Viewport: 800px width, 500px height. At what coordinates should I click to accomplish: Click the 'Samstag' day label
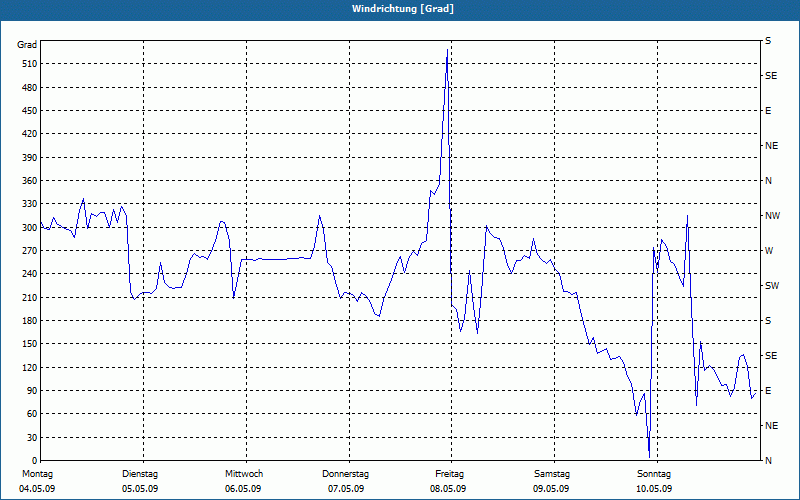pyautogui.click(x=552, y=474)
